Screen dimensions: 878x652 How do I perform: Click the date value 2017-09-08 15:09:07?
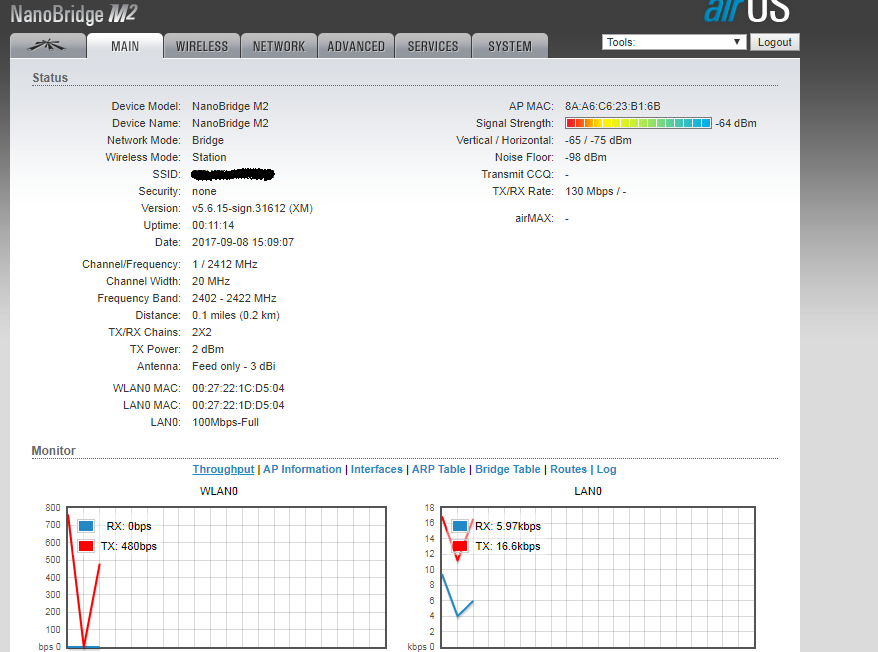(242, 243)
